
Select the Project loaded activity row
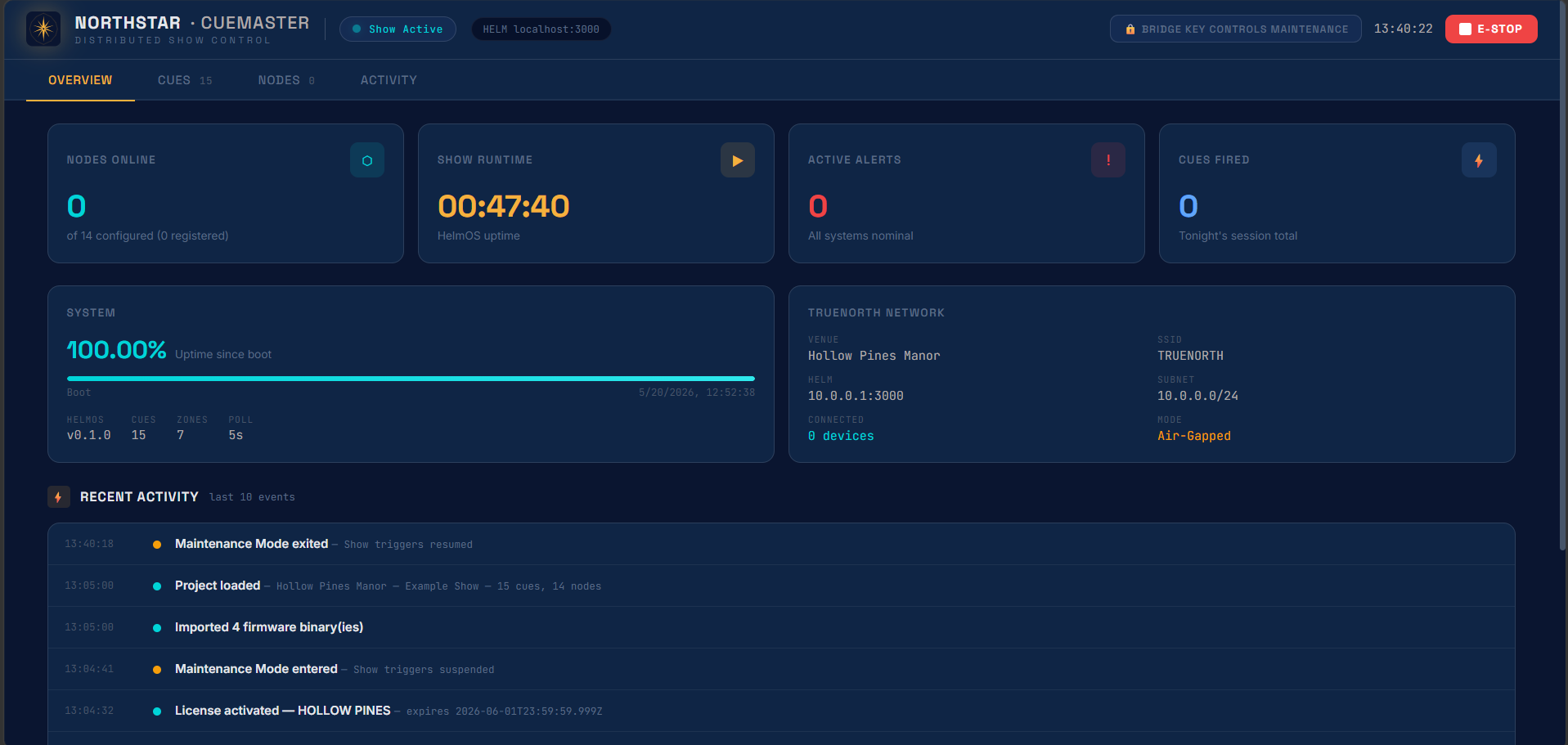click(x=781, y=586)
